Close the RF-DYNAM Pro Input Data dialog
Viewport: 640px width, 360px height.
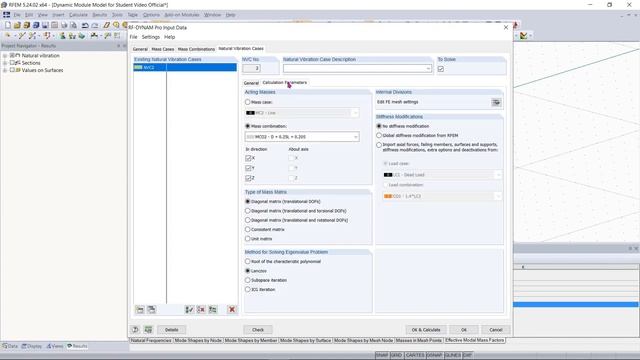tap(506, 27)
